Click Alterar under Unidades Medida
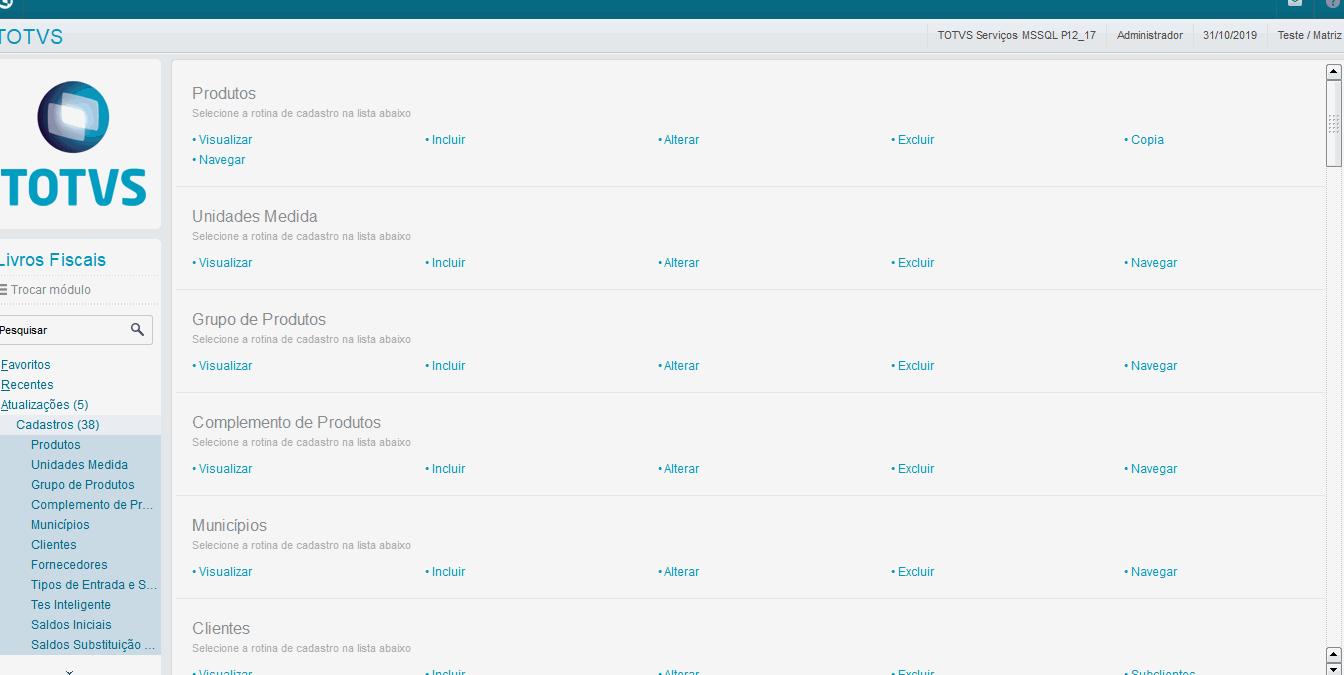Screen dimensions: 1344x675 (681, 263)
